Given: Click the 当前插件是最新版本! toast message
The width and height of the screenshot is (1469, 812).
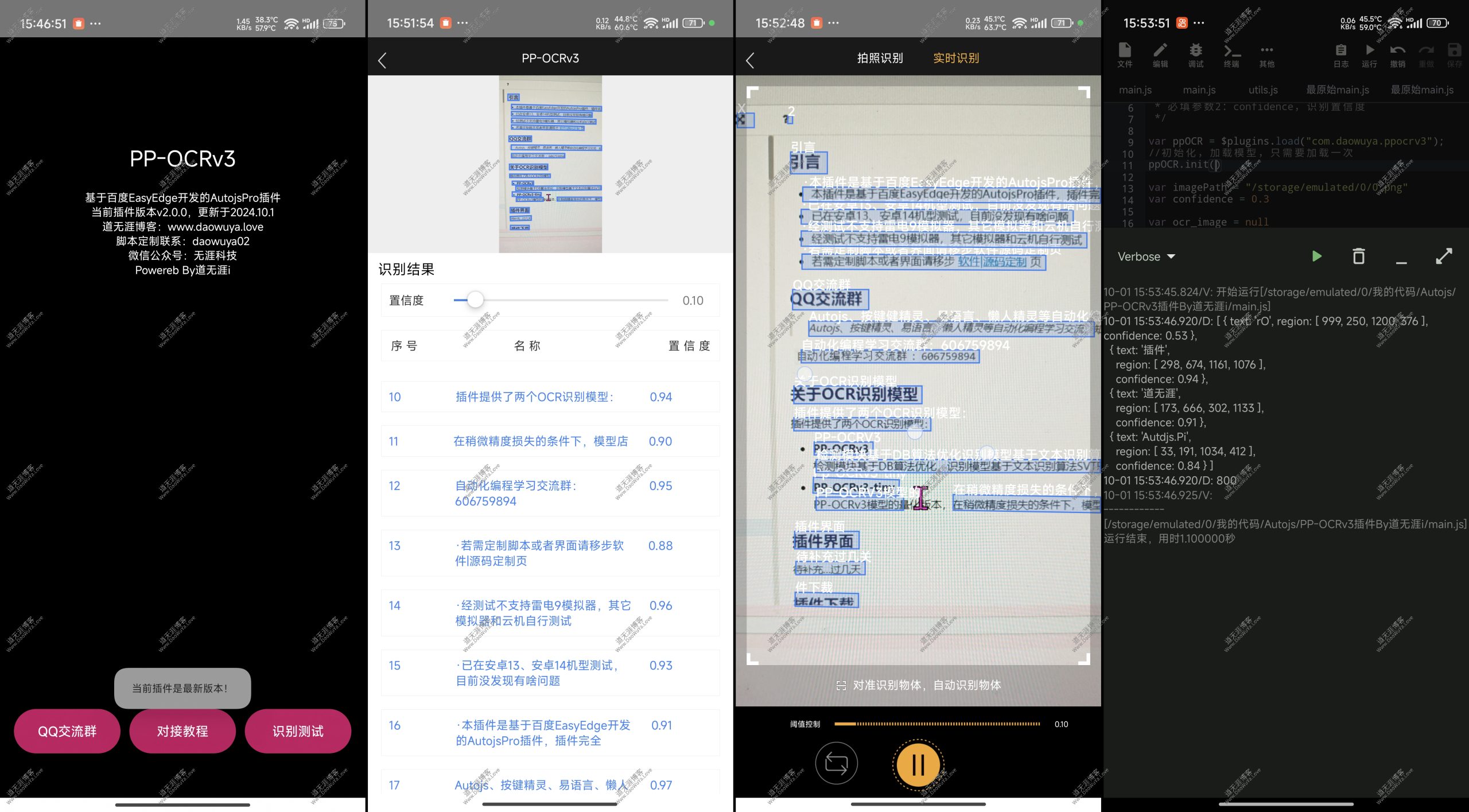Looking at the screenshot, I should [x=182, y=688].
